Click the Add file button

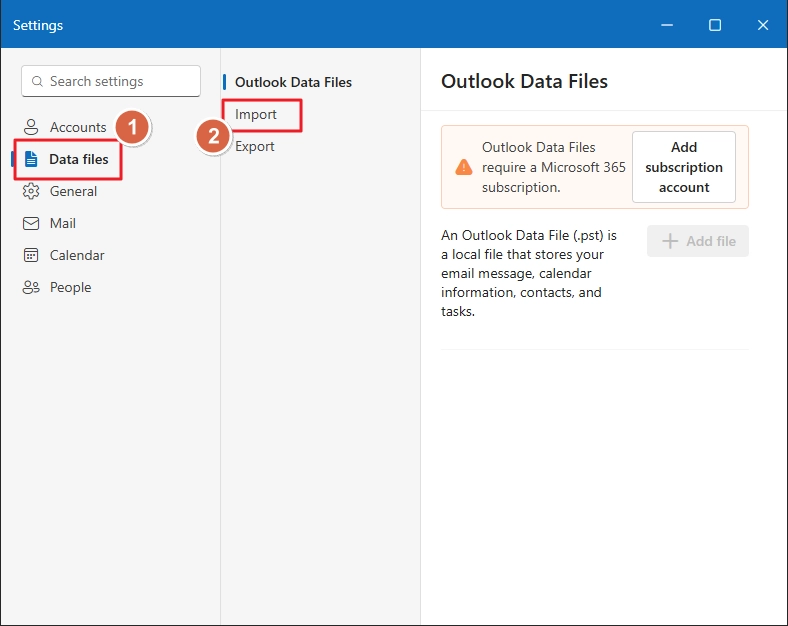click(x=698, y=241)
